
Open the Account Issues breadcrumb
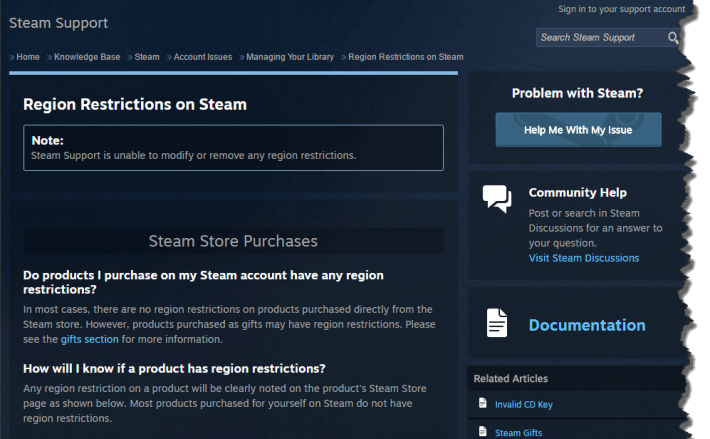tap(202, 57)
